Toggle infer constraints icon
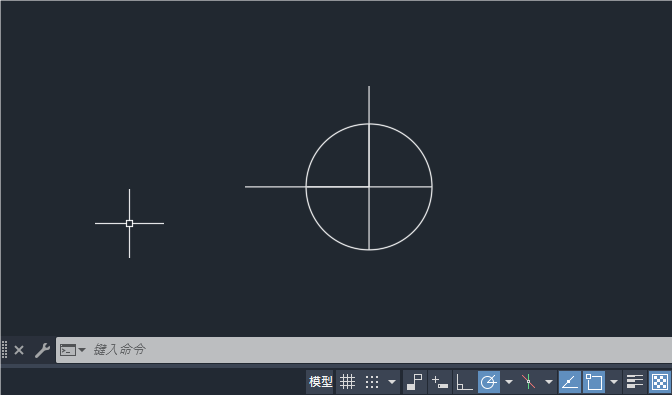This screenshot has width=672, height=395. tap(415, 381)
